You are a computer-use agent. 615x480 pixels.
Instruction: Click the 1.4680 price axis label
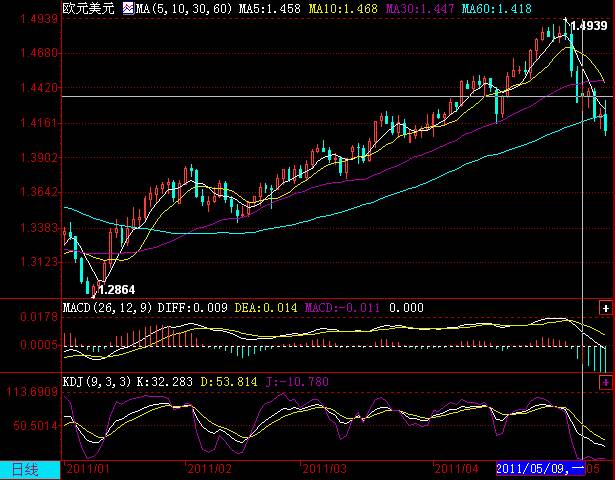pyautogui.click(x=39, y=53)
